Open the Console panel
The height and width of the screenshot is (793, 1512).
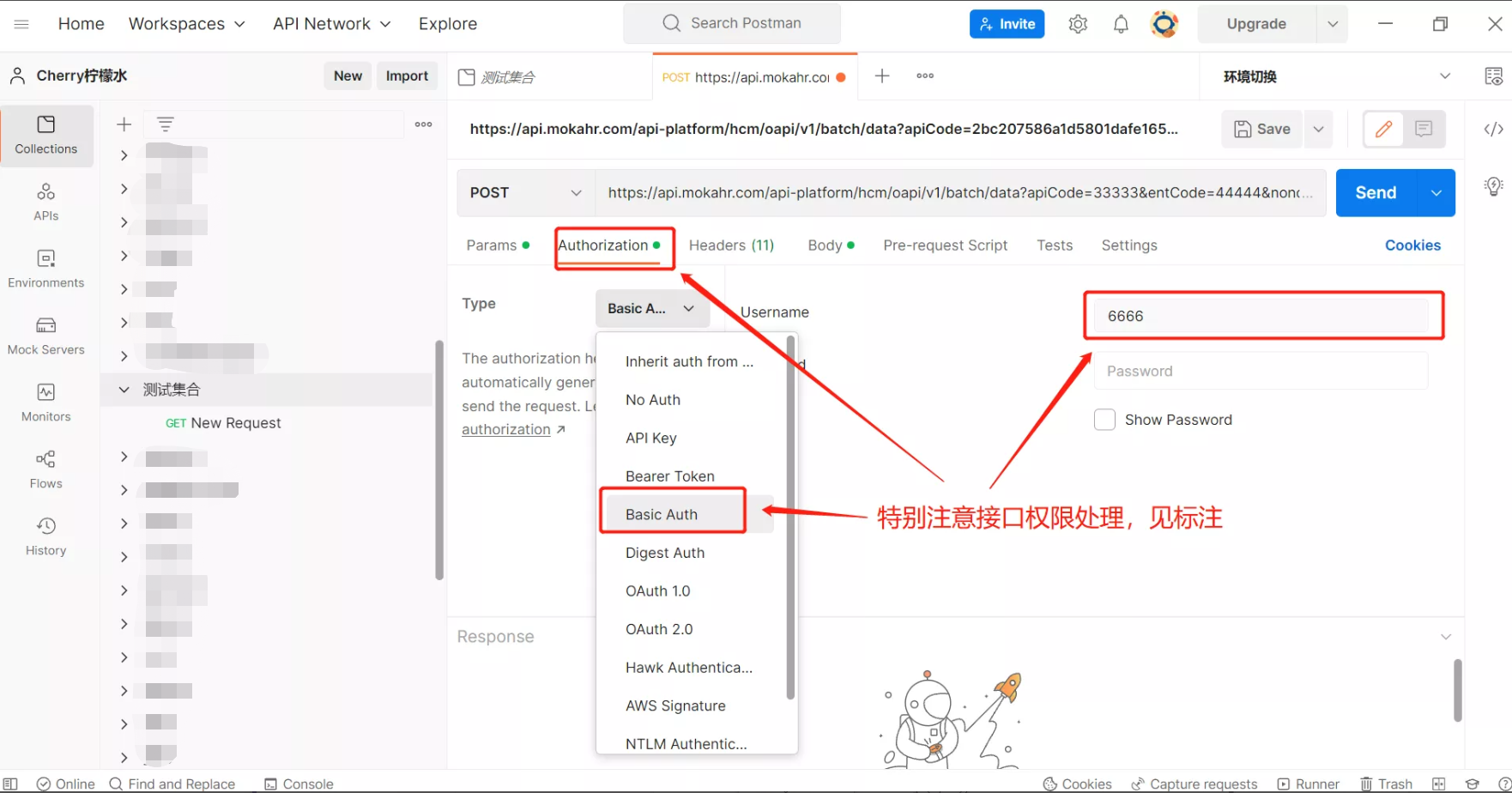click(299, 784)
